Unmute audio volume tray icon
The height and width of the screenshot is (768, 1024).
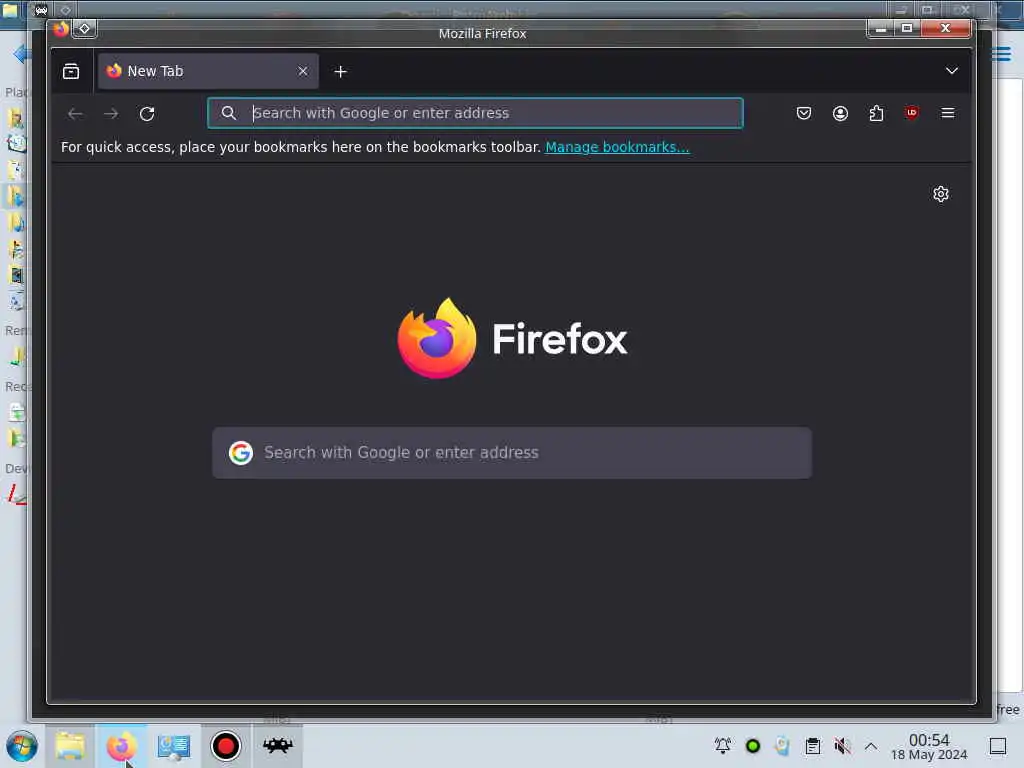click(842, 745)
